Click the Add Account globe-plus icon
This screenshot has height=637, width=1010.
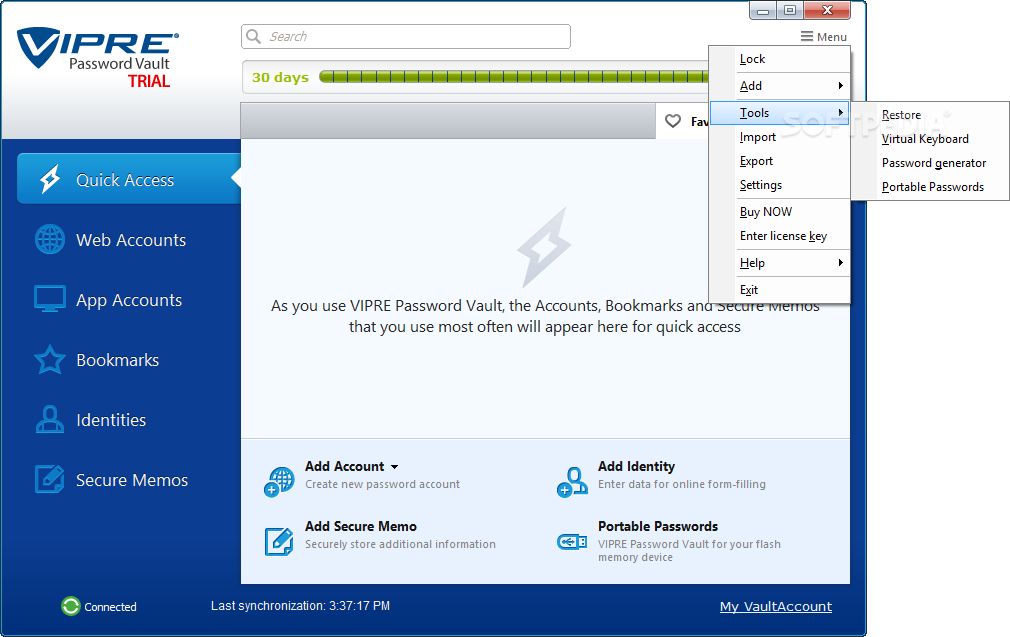(279, 482)
